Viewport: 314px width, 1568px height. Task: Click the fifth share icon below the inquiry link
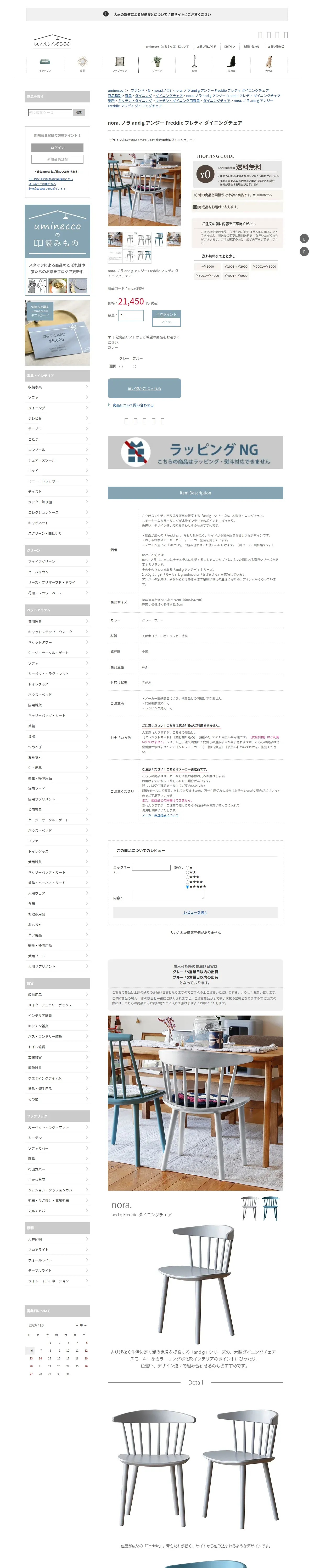[x=163, y=421]
